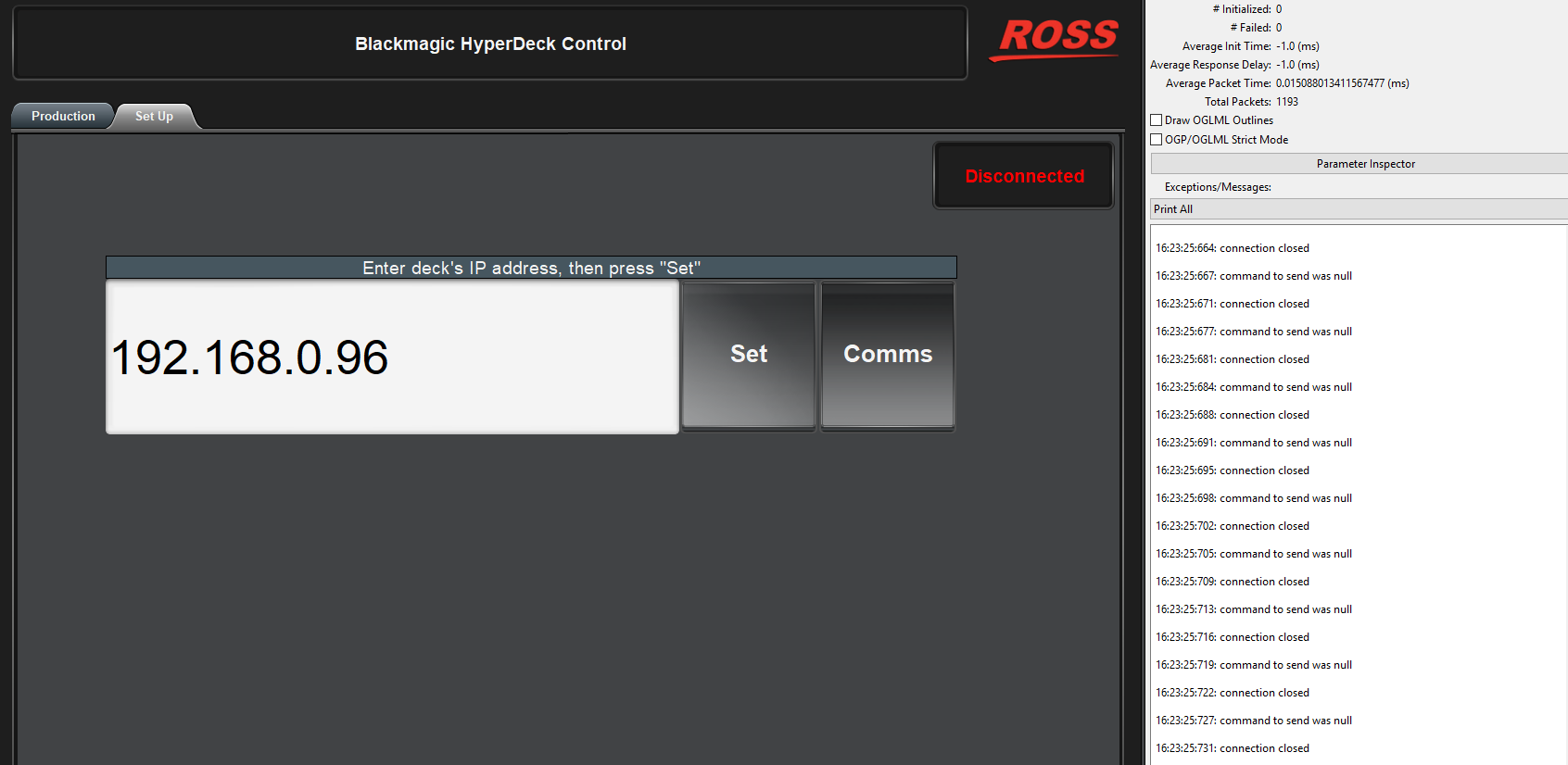
Task: Click the 16:23:25:702 connection closed line
Action: pos(1233,526)
